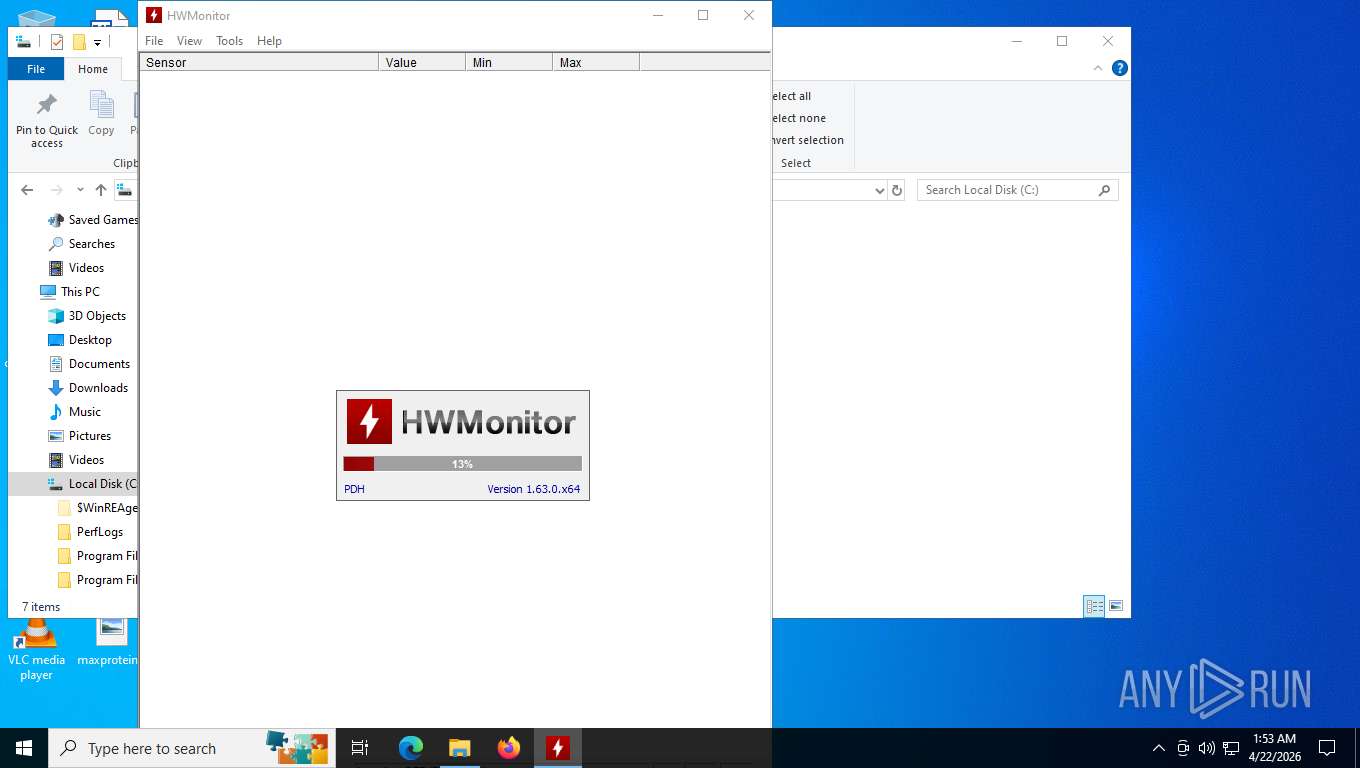
Task: Click New folder icon in quick access toolbar
Action: [x=79, y=42]
